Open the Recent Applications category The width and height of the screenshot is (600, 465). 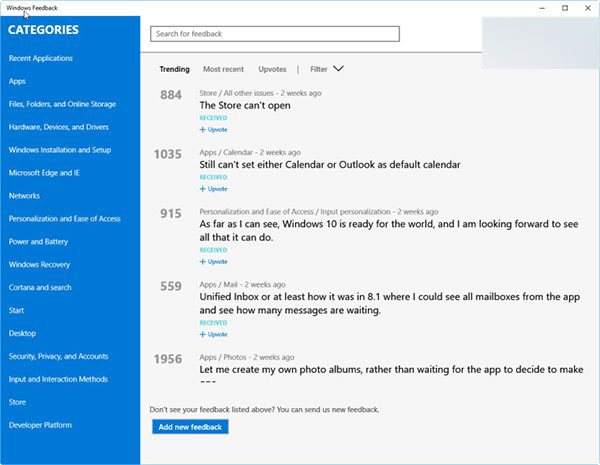click(x=41, y=58)
